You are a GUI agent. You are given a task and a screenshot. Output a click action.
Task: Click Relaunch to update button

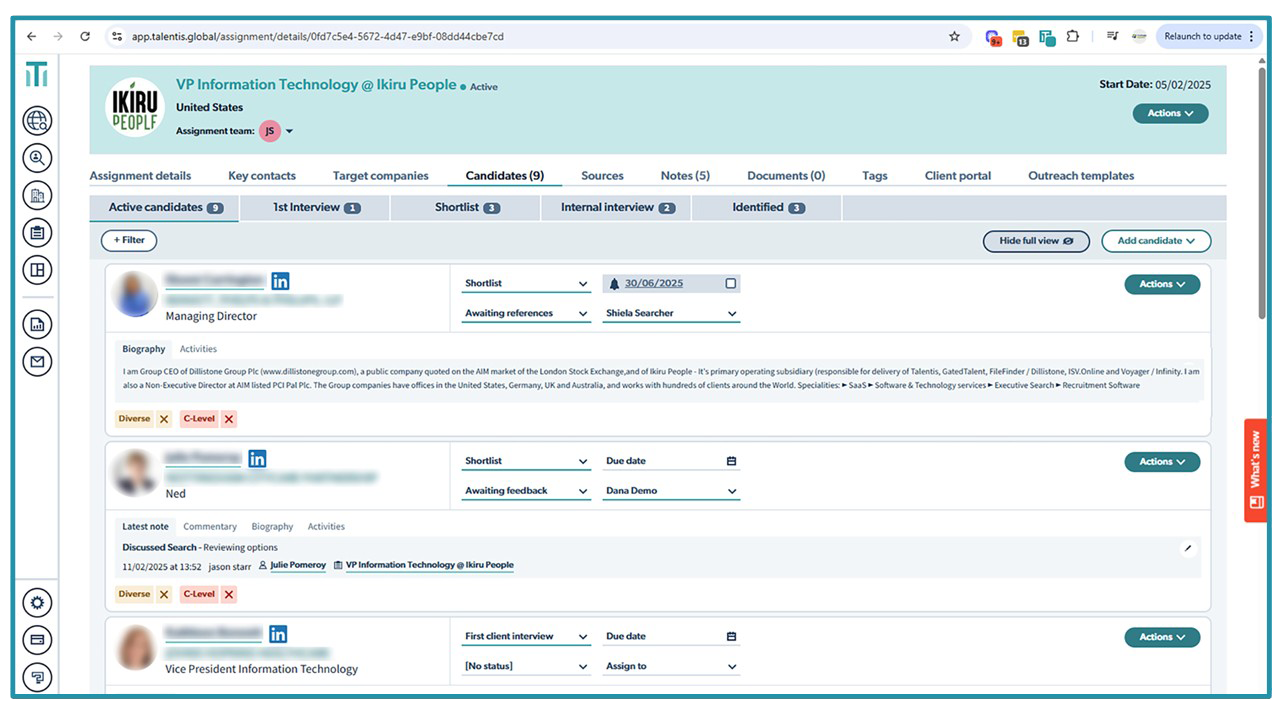(1208, 36)
